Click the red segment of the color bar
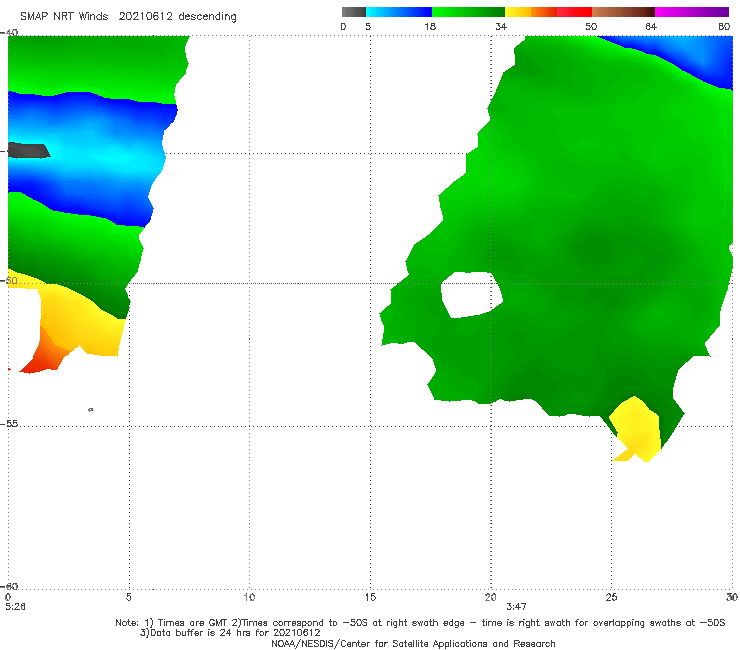The width and height of the screenshot is (740, 650). (x=575, y=12)
